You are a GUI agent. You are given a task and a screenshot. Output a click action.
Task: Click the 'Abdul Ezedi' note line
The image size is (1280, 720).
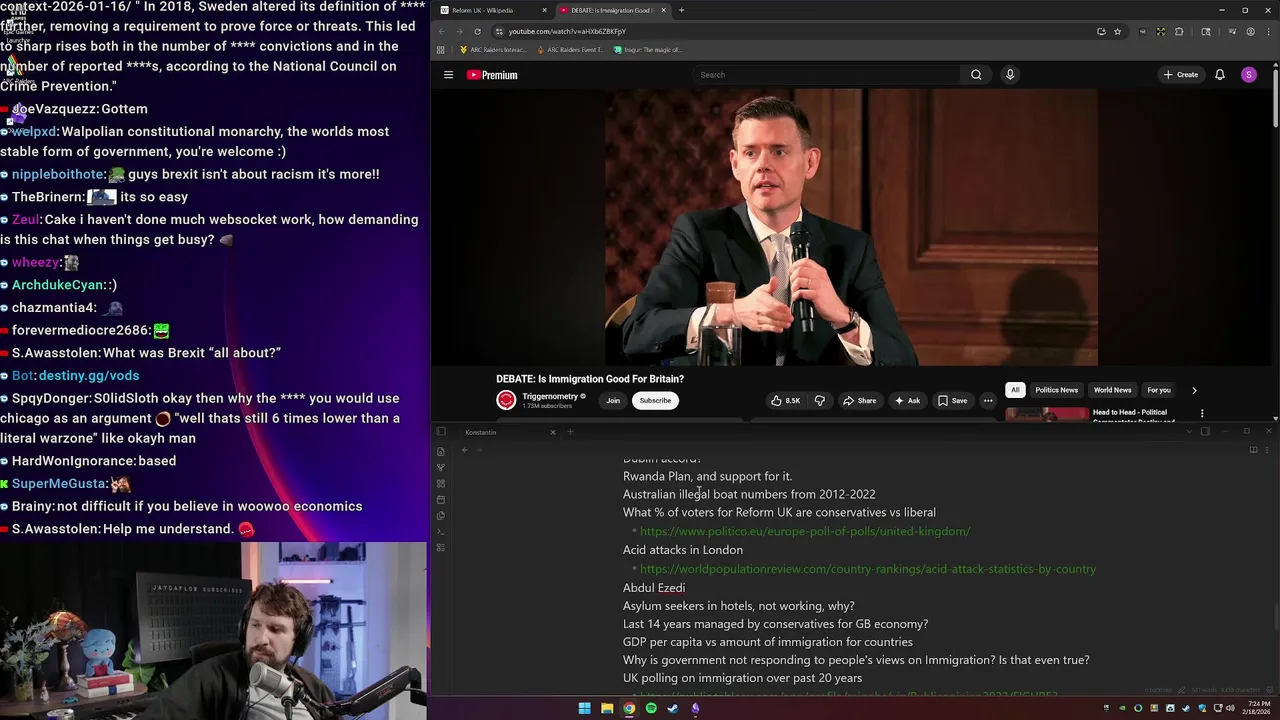click(654, 588)
